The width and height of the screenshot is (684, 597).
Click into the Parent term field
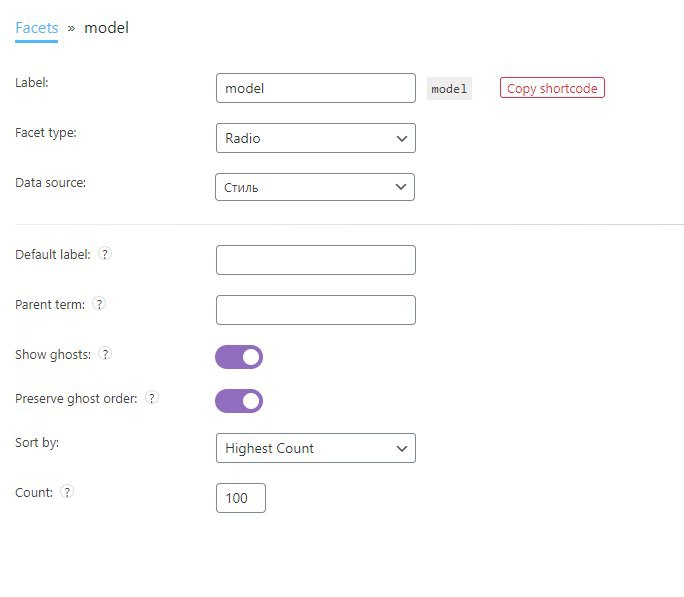pyautogui.click(x=315, y=310)
